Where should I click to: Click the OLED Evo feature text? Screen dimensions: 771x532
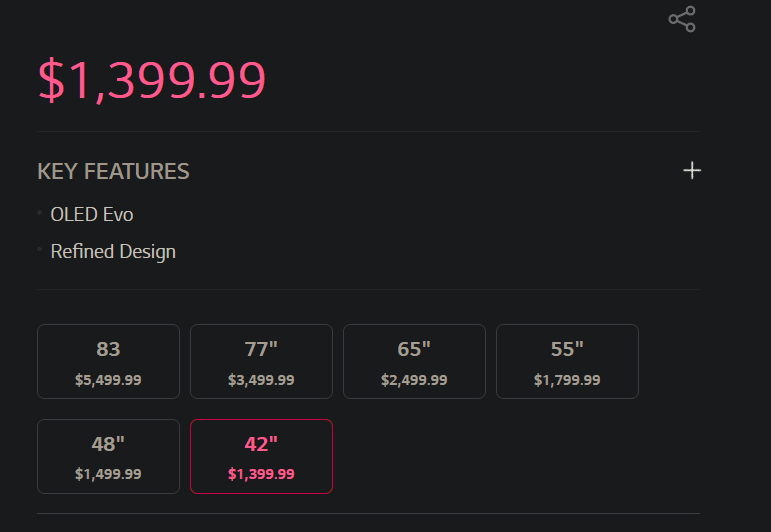tap(92, 214)
